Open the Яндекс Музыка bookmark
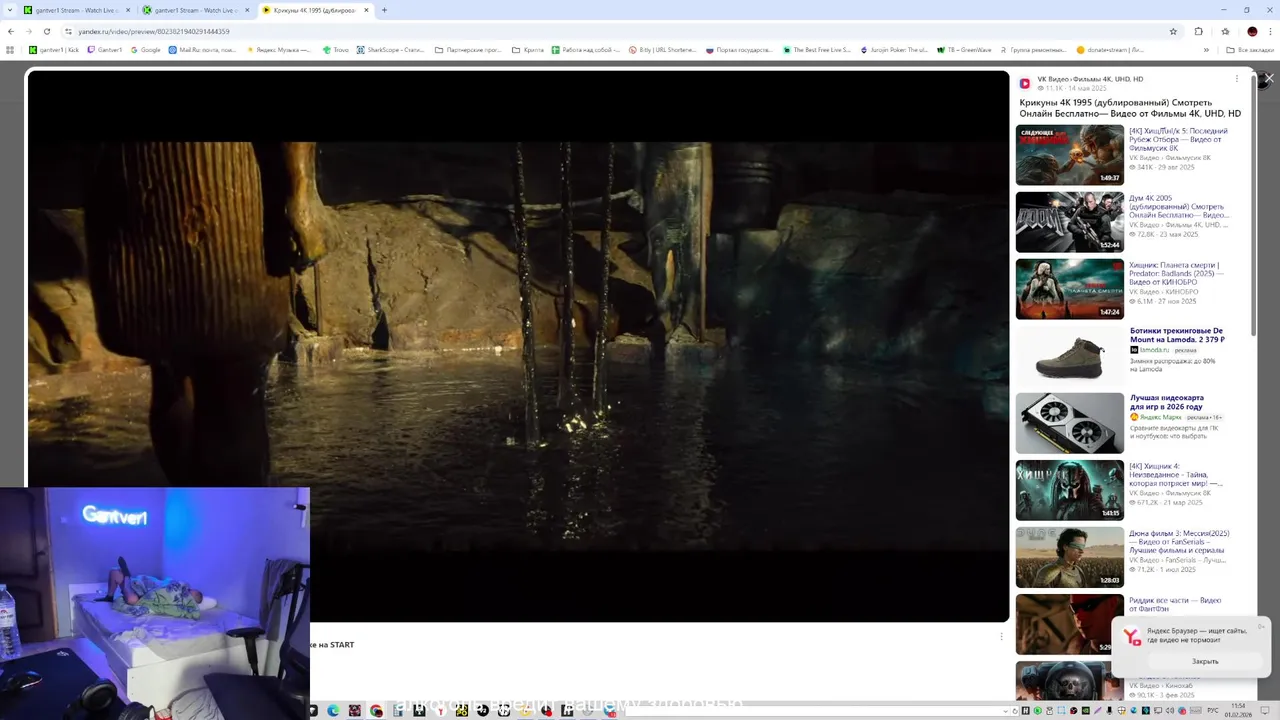1280x720 pixels. (279, 49)
